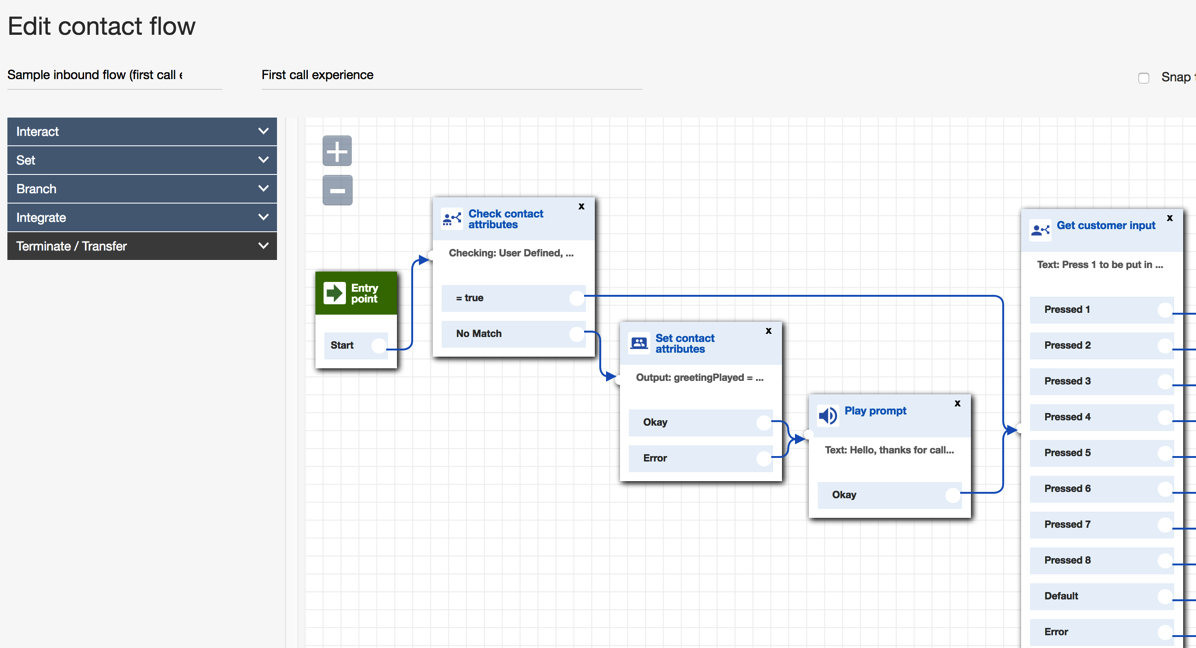Click the Check contact attributes block icon
The height and width of the screenshot is (648, 1196).
tap(452, 219)
